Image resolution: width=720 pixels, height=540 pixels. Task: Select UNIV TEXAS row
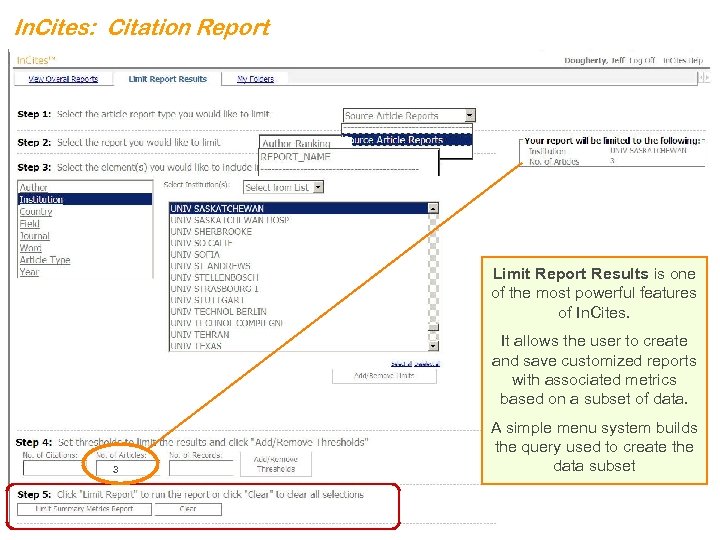[x=298, y=345]
